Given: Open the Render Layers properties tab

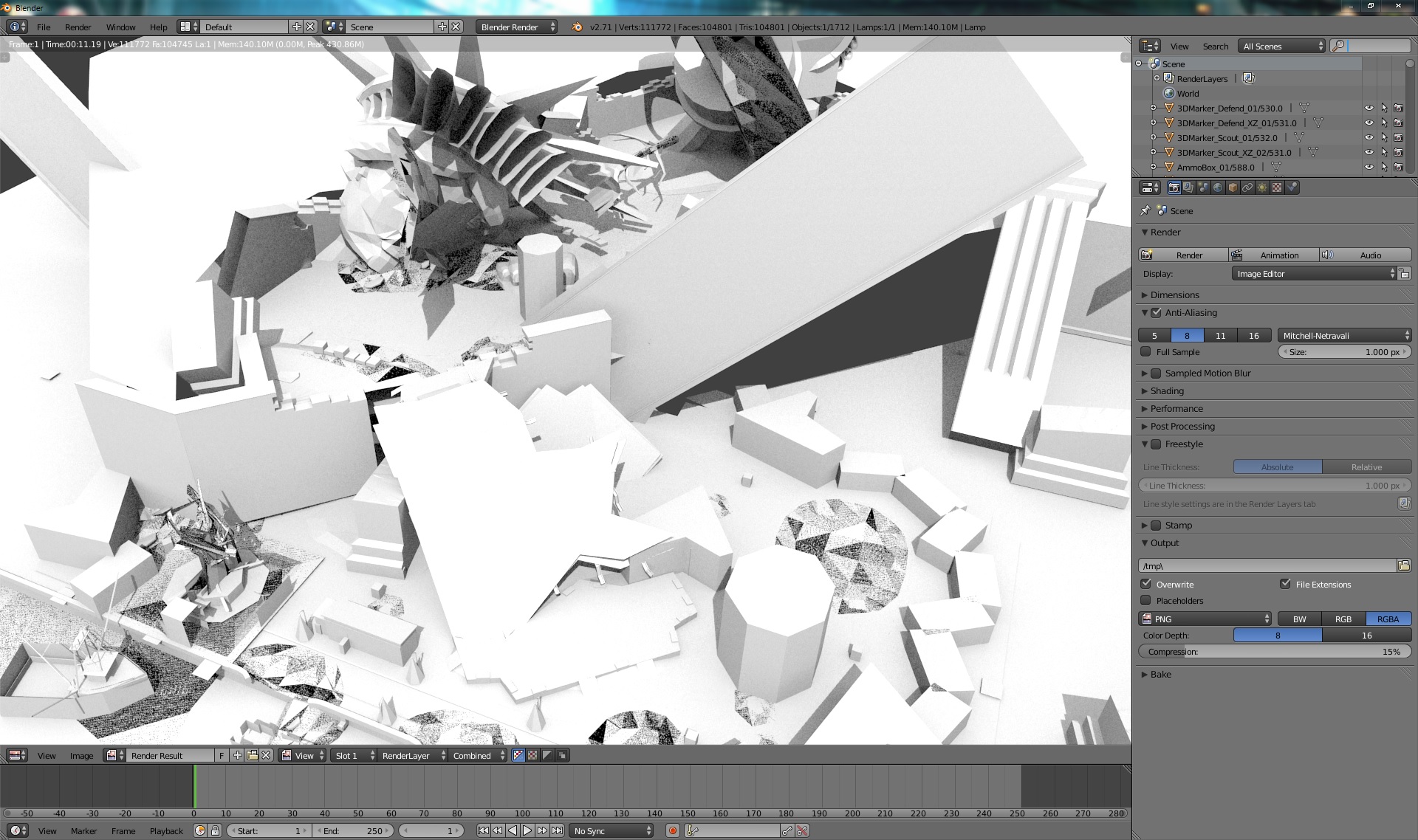Looking at the screenshot, I should pyautogui.click(x=1188, y=187).
